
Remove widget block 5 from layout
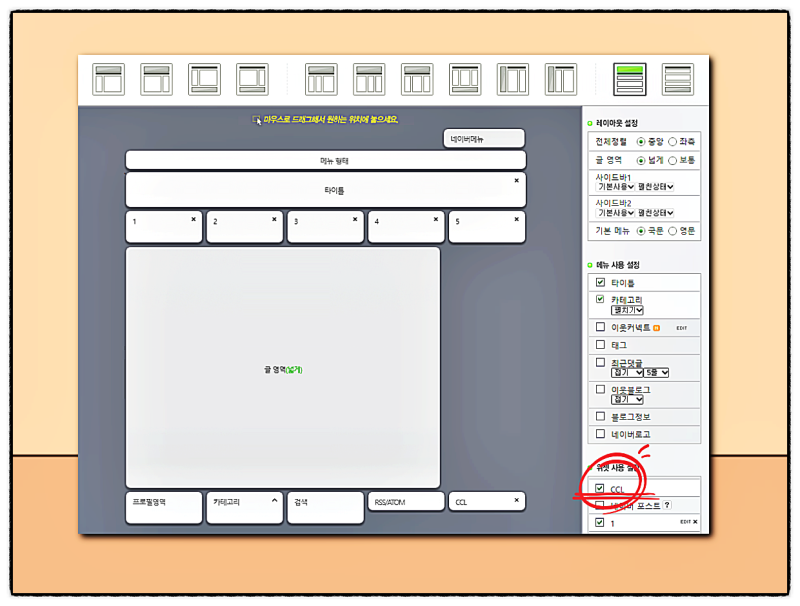[x=516, y=219]
